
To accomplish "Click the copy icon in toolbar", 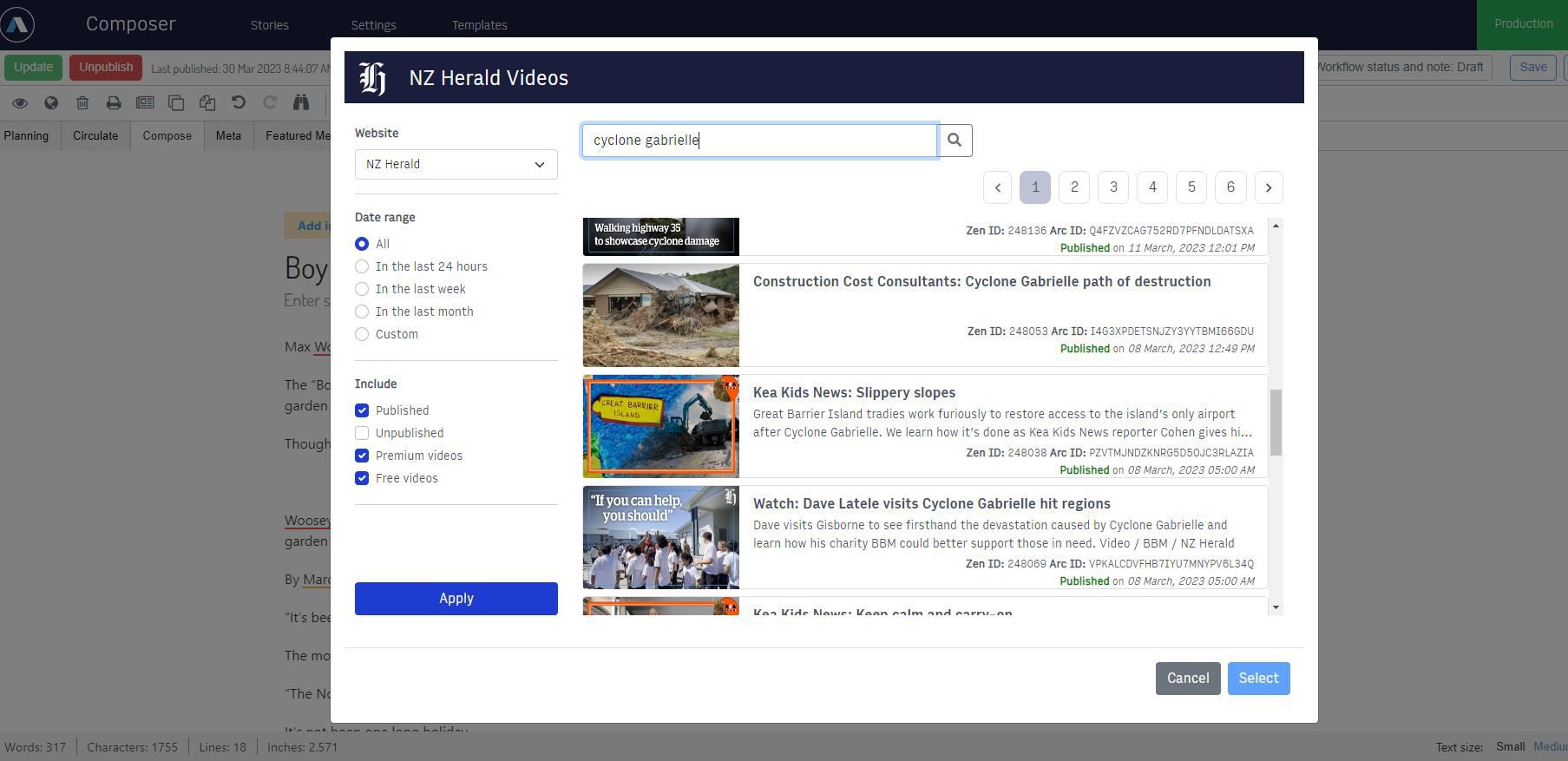I will pyautogui.click(x=176, y=103).
